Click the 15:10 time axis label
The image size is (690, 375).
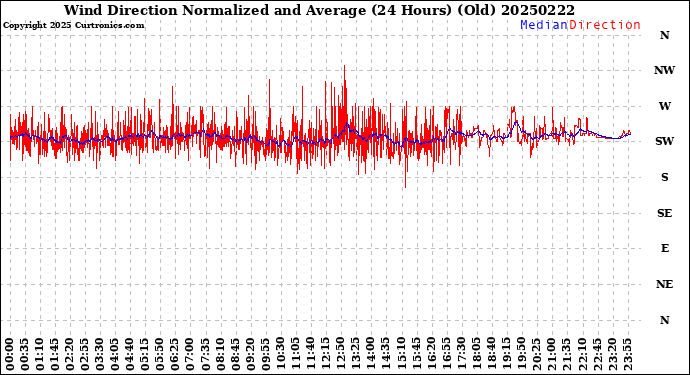tap(400, 354)
